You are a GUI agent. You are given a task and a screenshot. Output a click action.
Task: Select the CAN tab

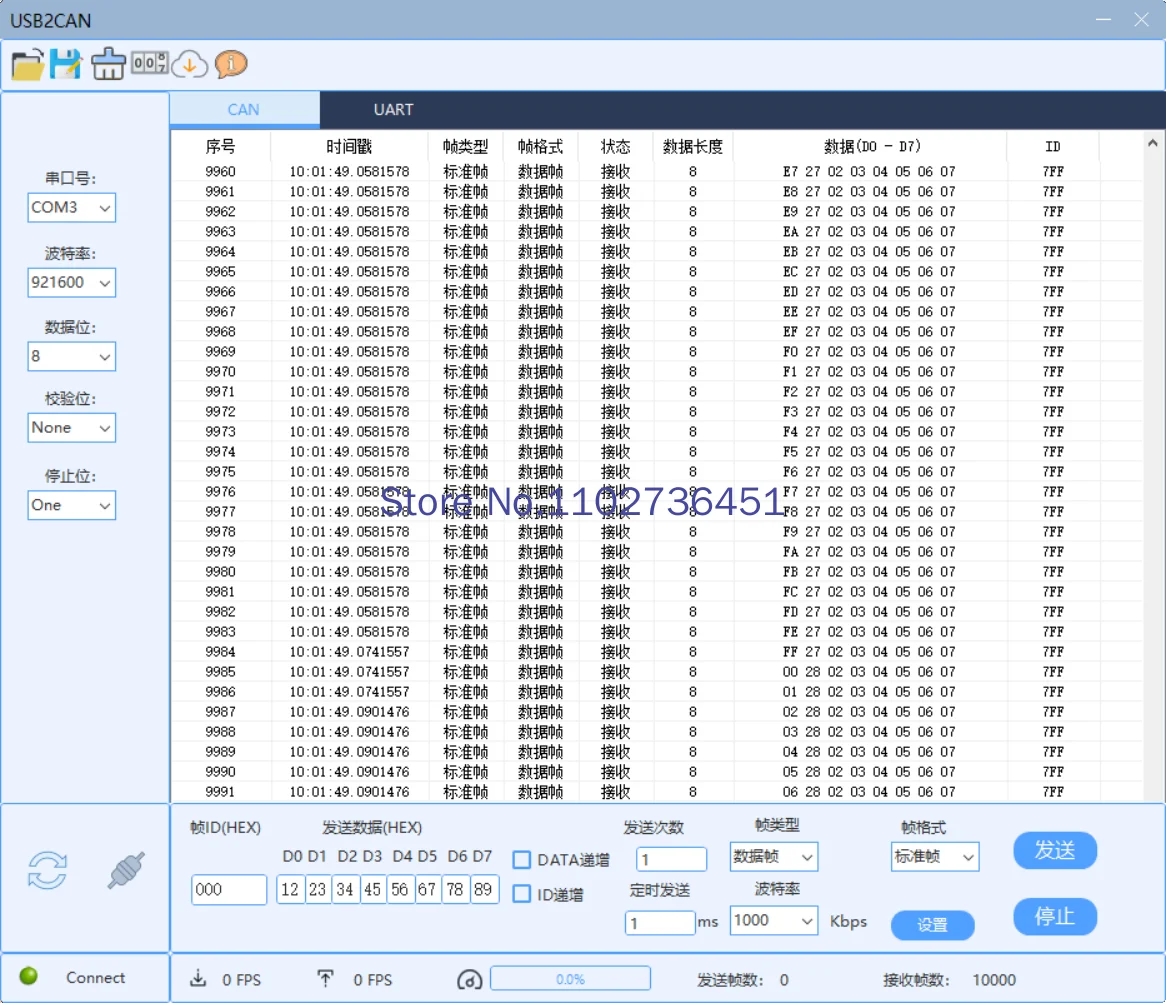(x=244, y=110)
